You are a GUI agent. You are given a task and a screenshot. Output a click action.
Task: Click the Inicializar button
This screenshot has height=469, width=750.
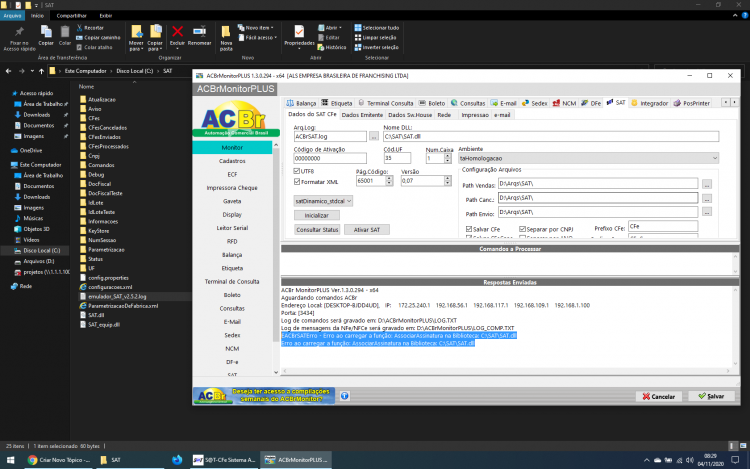coord(317,215)
